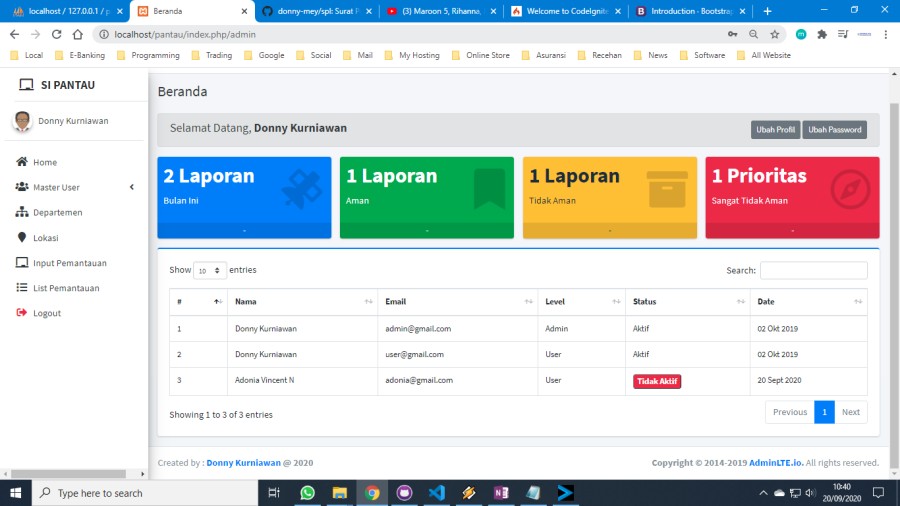This screenshot has height=506, width=900.
Task: Bookmark this page with star icon
Action: 775,34
